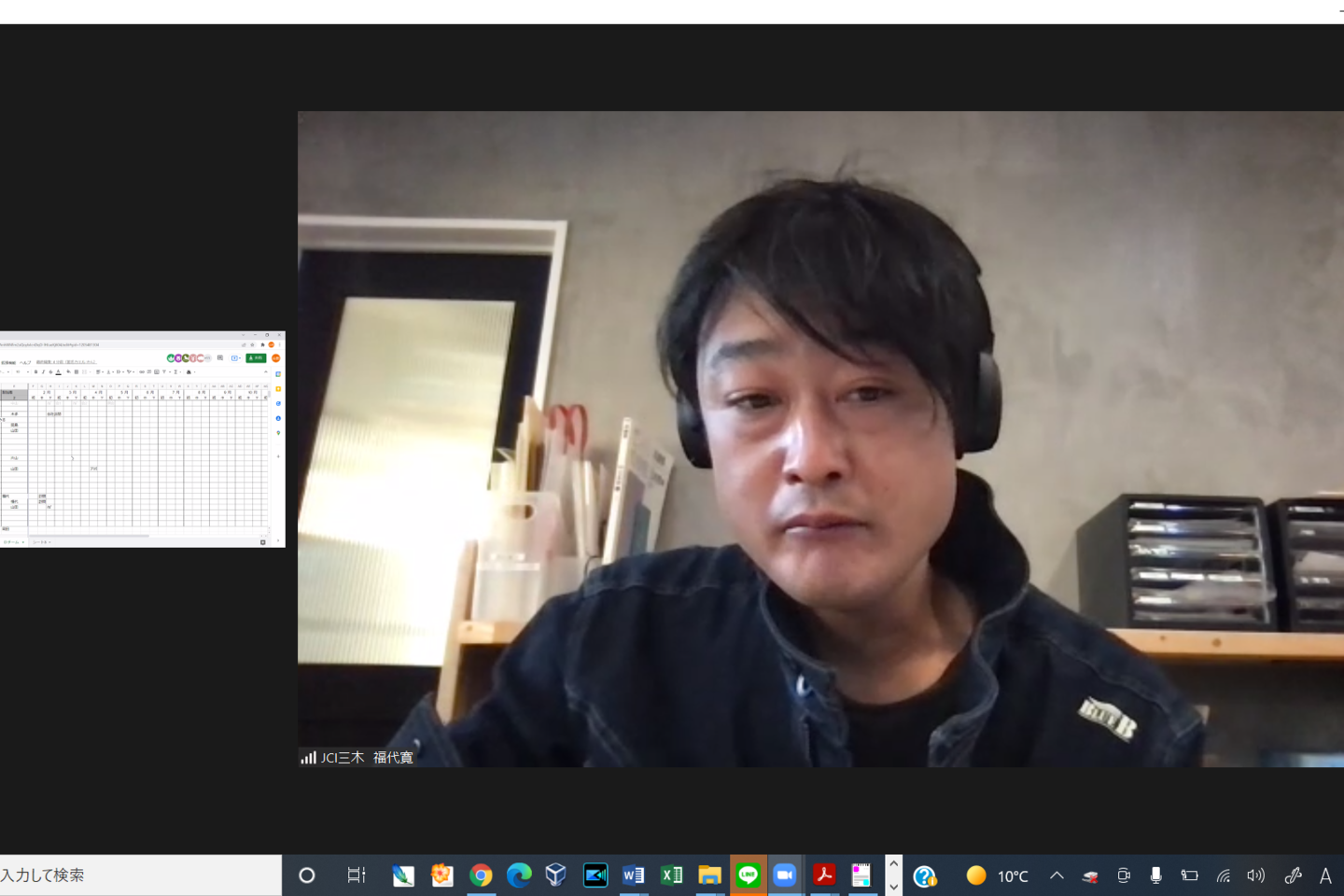Expand the hidden system tray icons

coord(1057,875)
